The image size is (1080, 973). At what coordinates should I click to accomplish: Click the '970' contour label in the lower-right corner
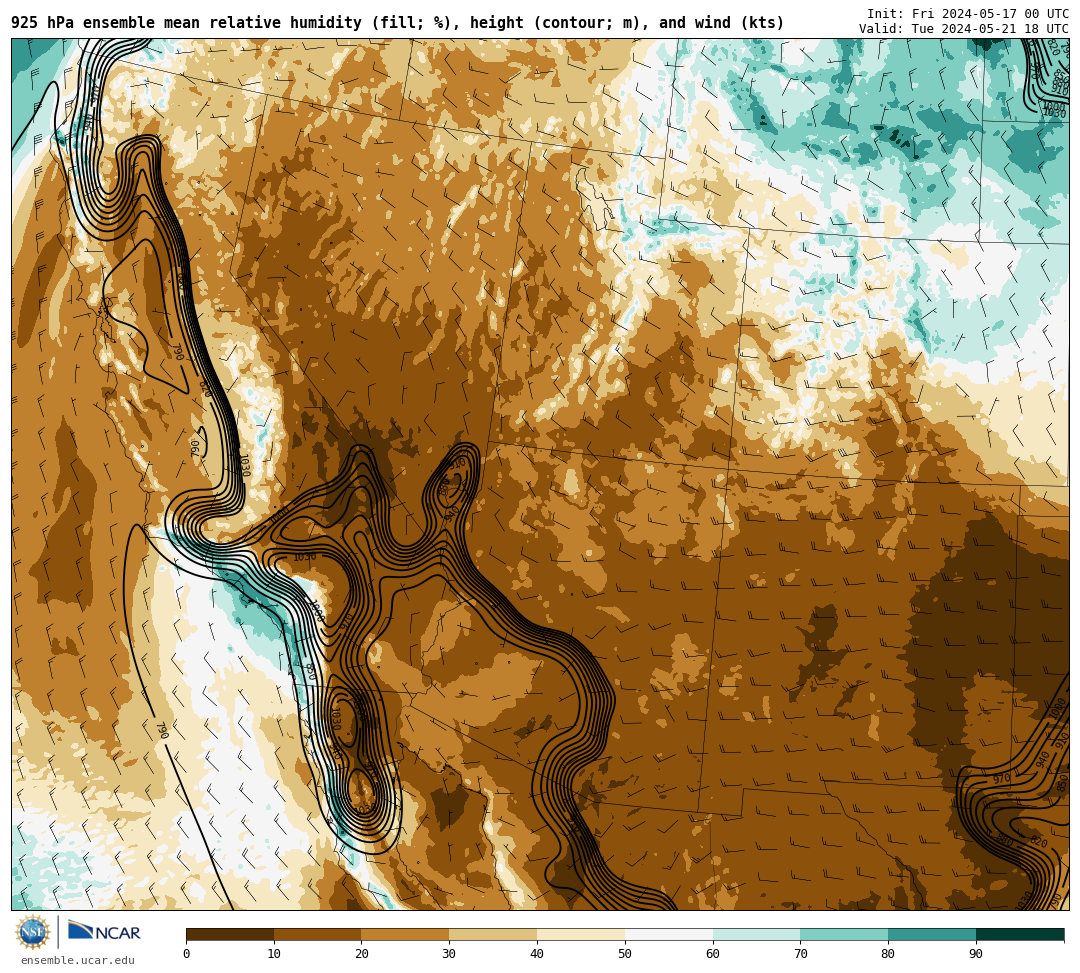1001,779
